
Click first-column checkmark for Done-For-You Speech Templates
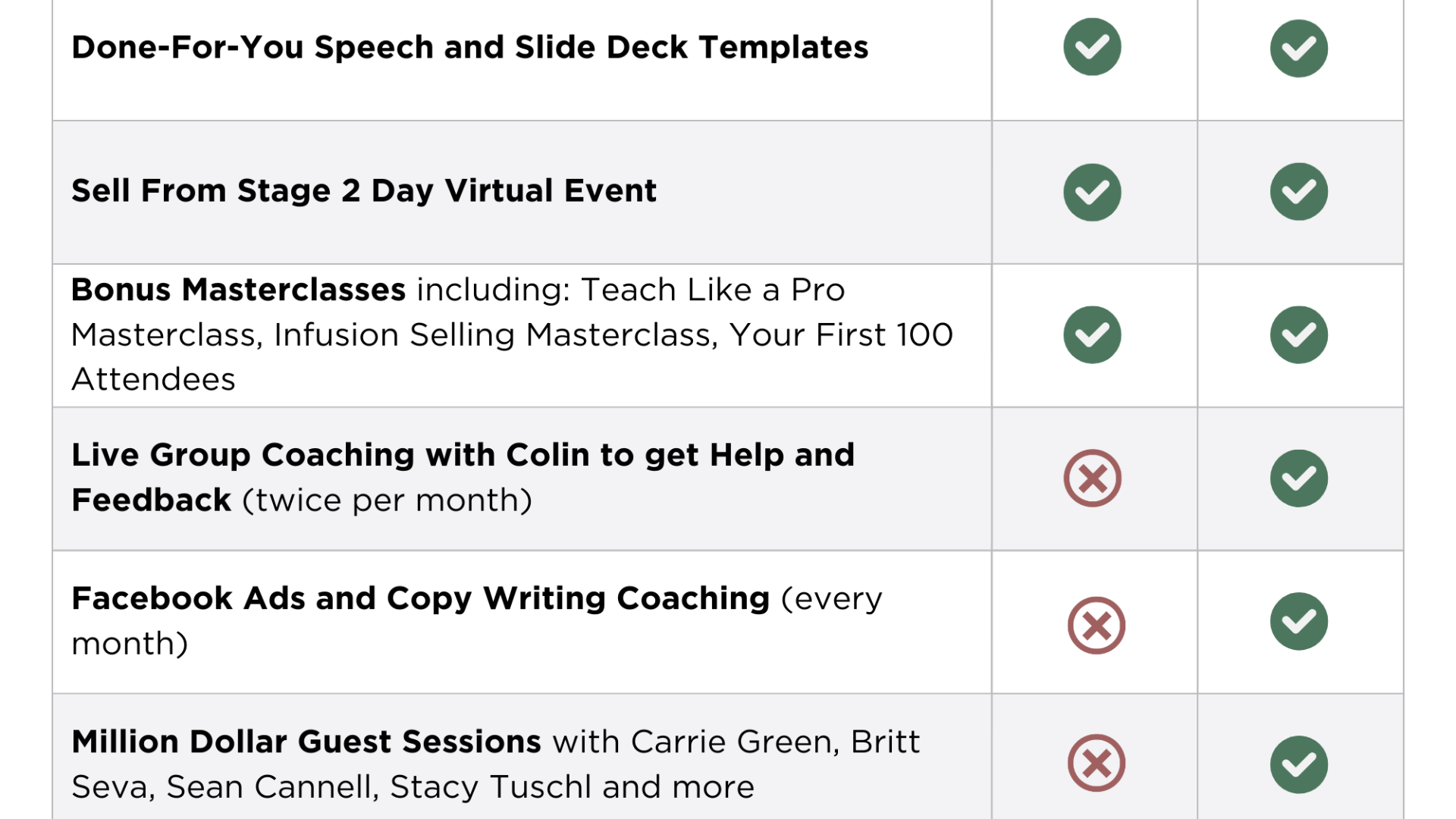[1092, 47]
